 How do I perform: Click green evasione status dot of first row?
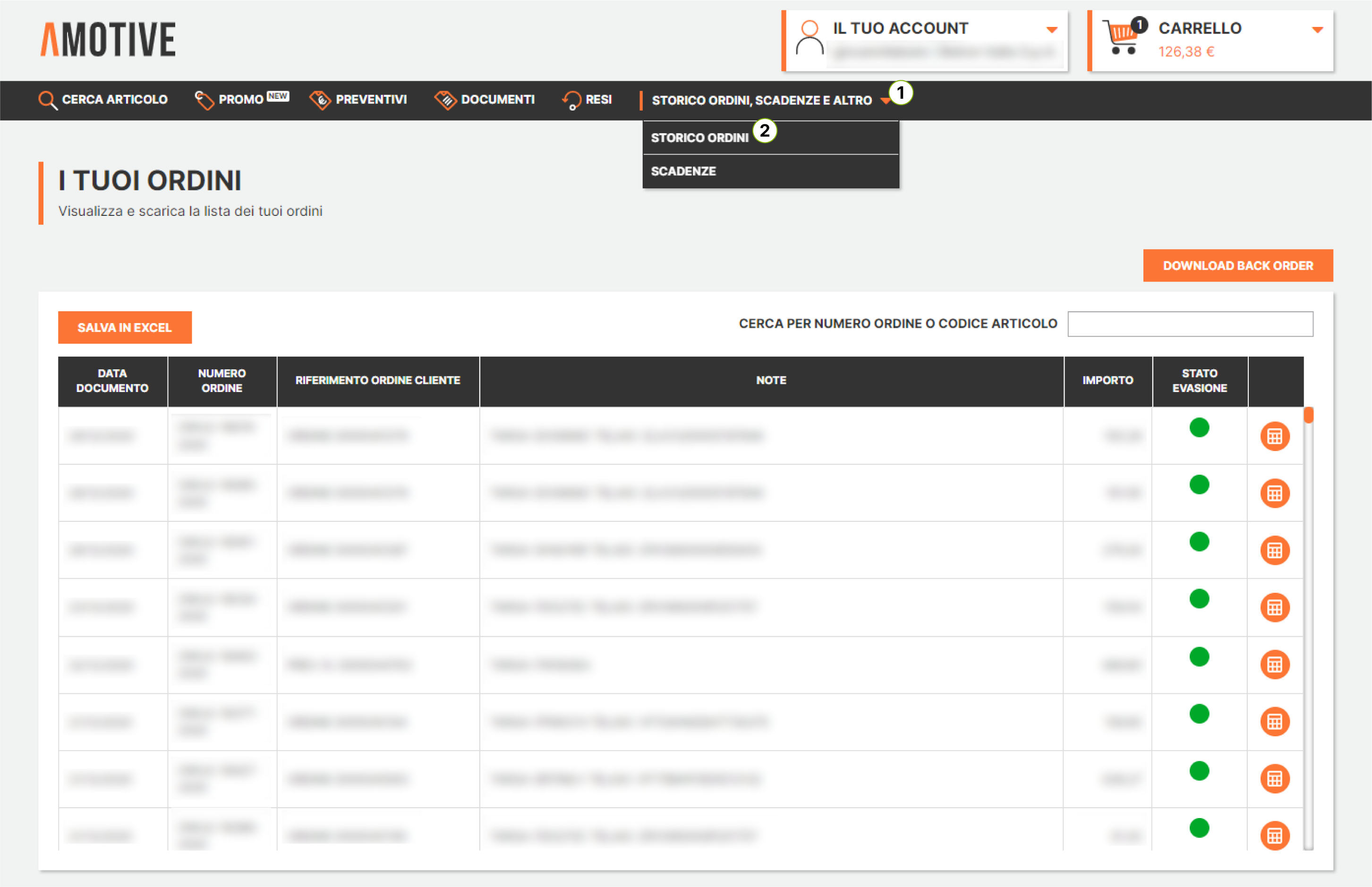[1199, 427]
